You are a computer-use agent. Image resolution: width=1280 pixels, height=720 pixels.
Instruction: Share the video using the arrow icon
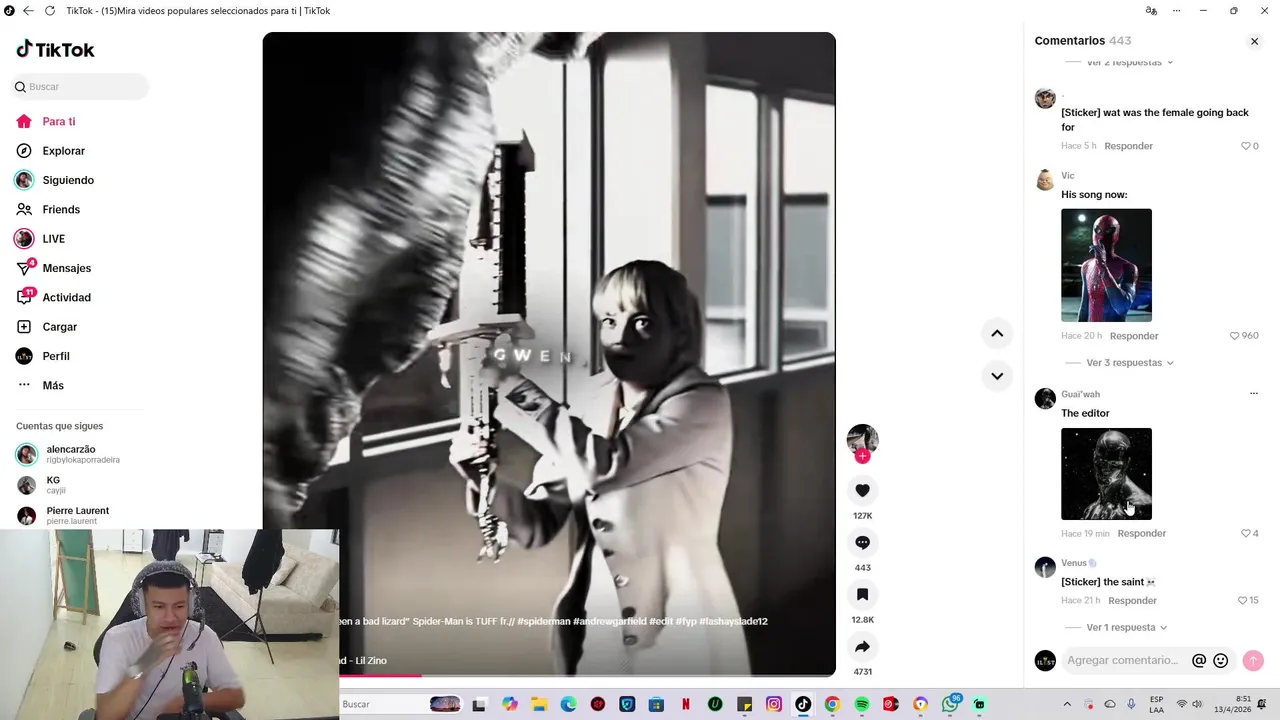pyautogui.click(x=862, y=646)
